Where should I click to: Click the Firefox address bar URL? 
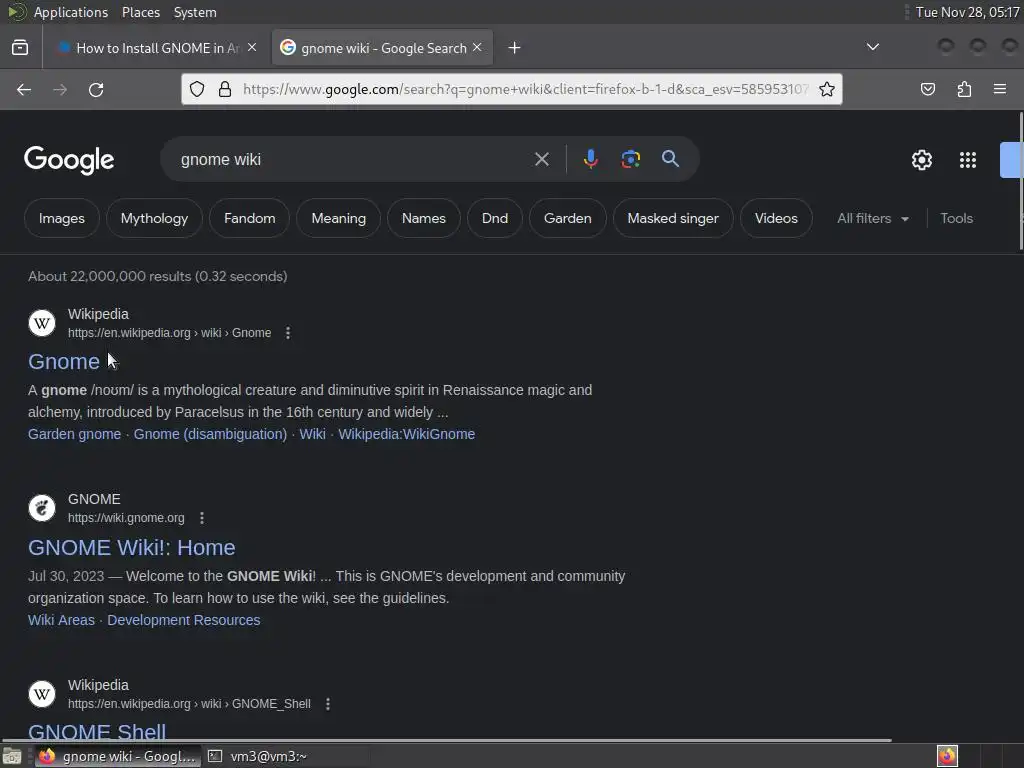coord(526,89)
